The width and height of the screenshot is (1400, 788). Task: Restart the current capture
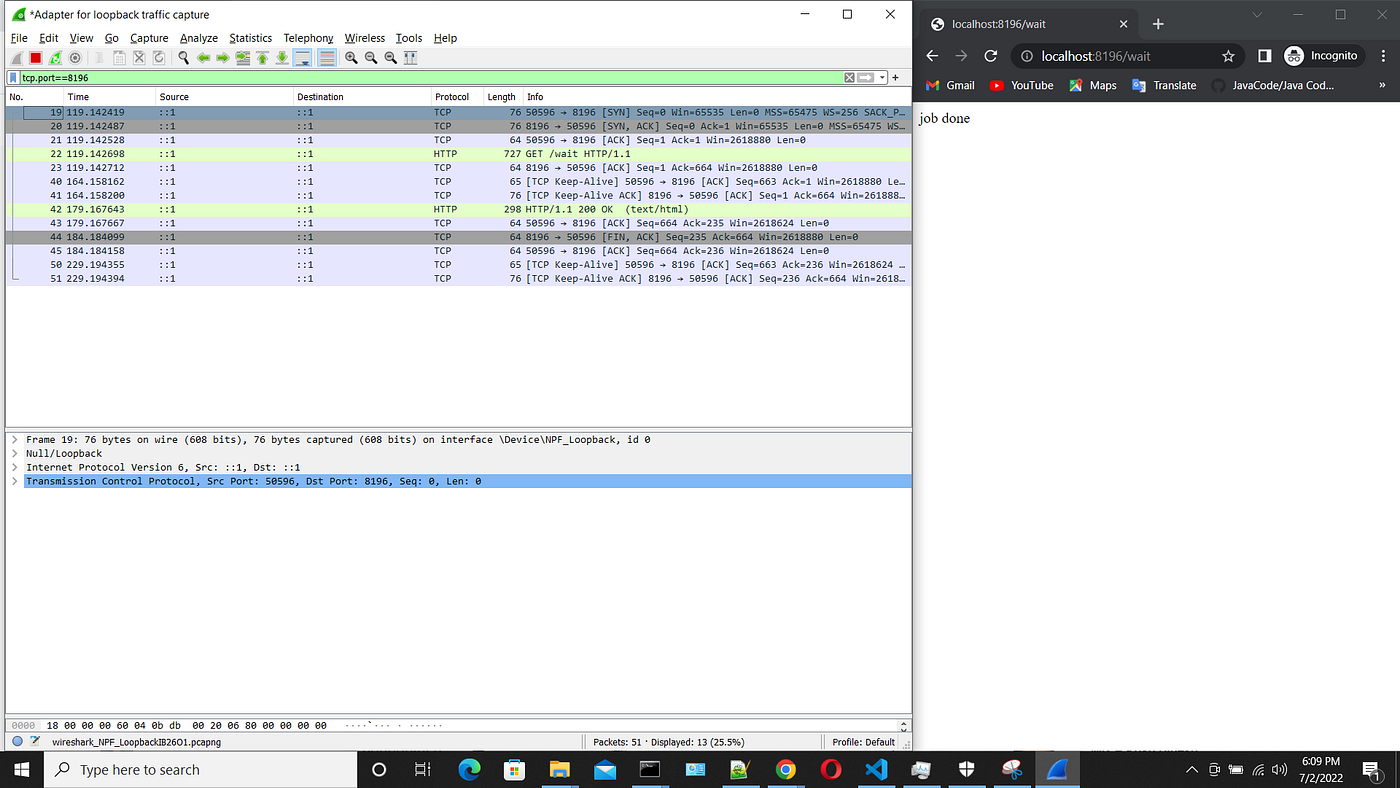[55, 58]
